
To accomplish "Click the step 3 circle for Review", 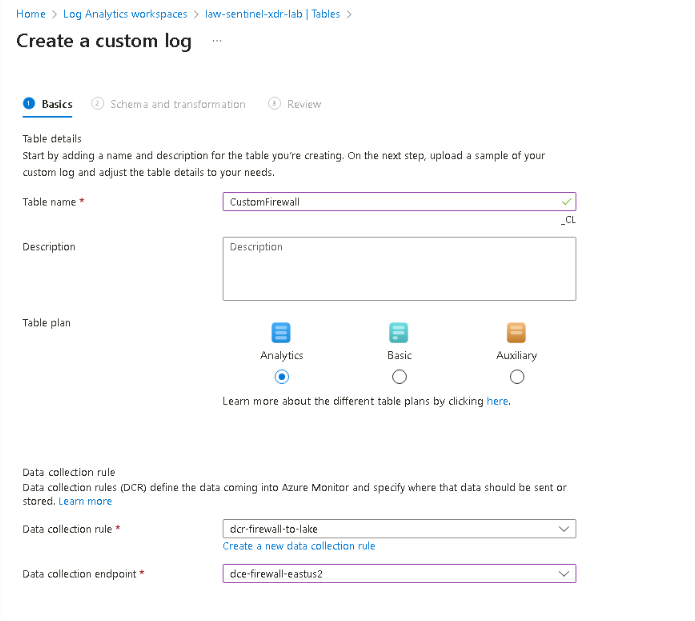I will coord(274,104).
